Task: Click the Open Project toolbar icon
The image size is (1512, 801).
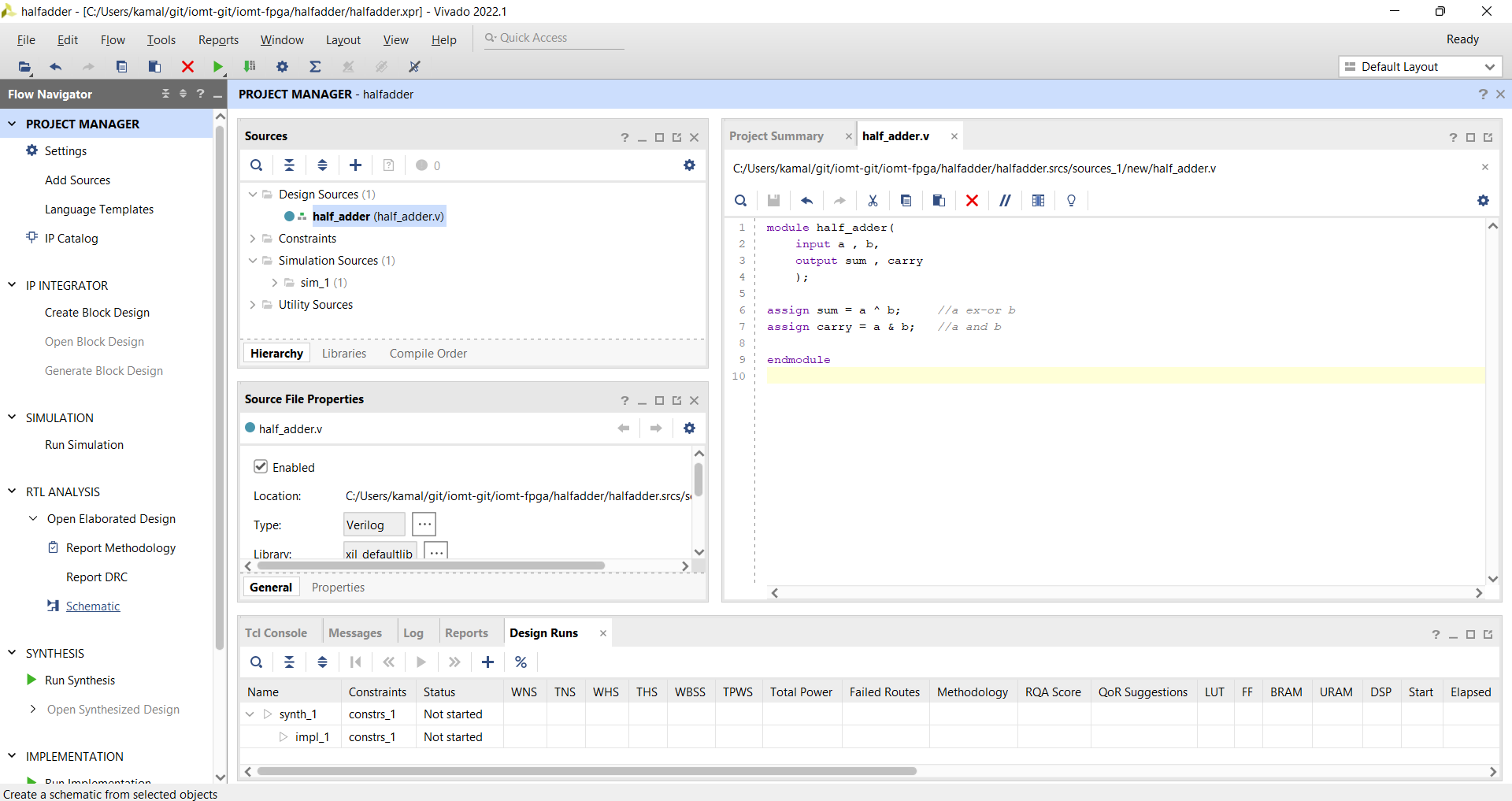Action: 24,67
